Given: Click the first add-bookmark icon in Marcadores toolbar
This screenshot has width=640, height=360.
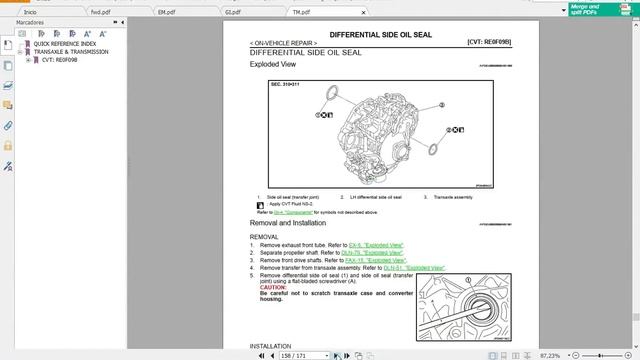Looking at the screenshot, I should 41,34.
